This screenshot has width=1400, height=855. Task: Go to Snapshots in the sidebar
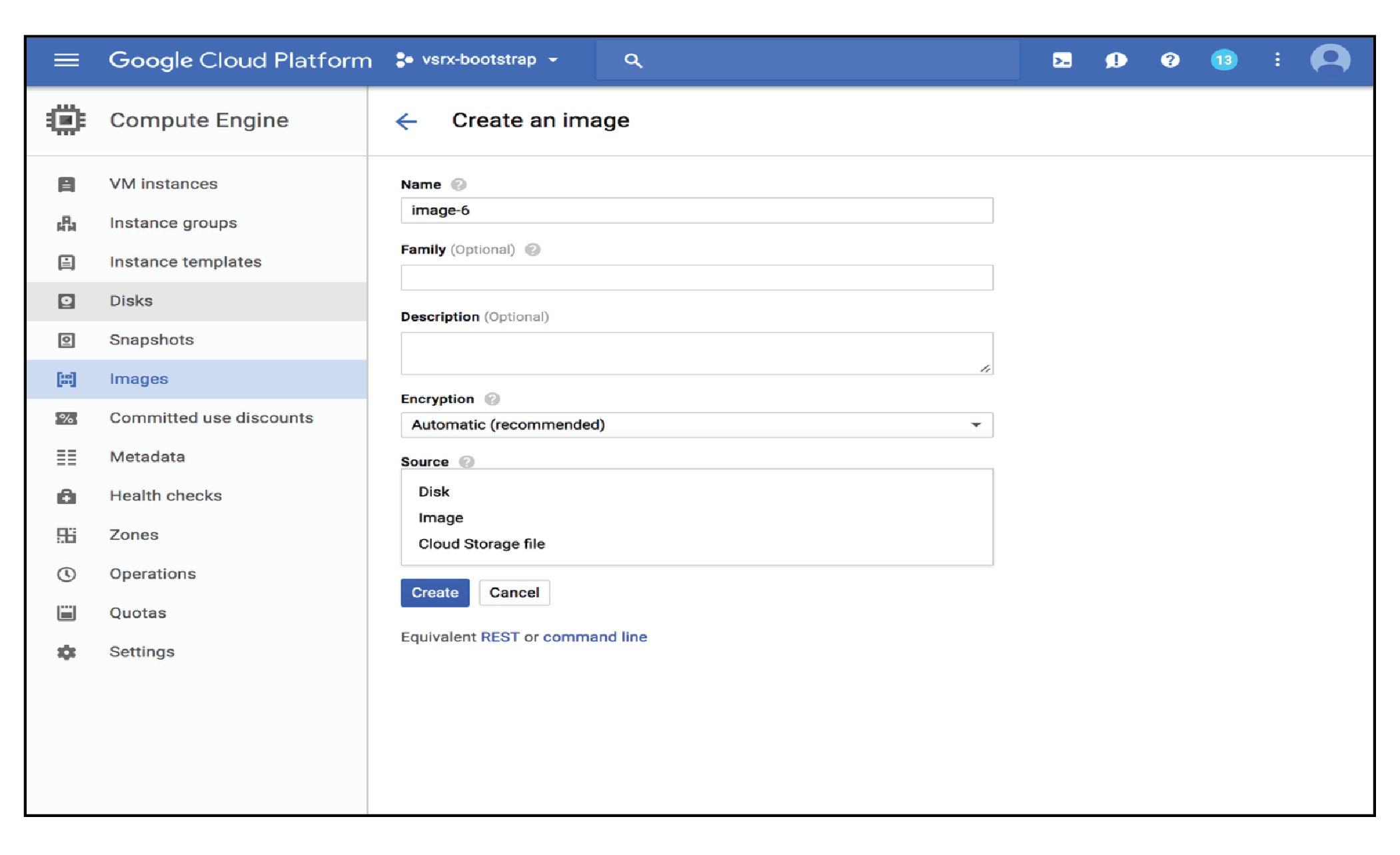(x=151, y=340)
